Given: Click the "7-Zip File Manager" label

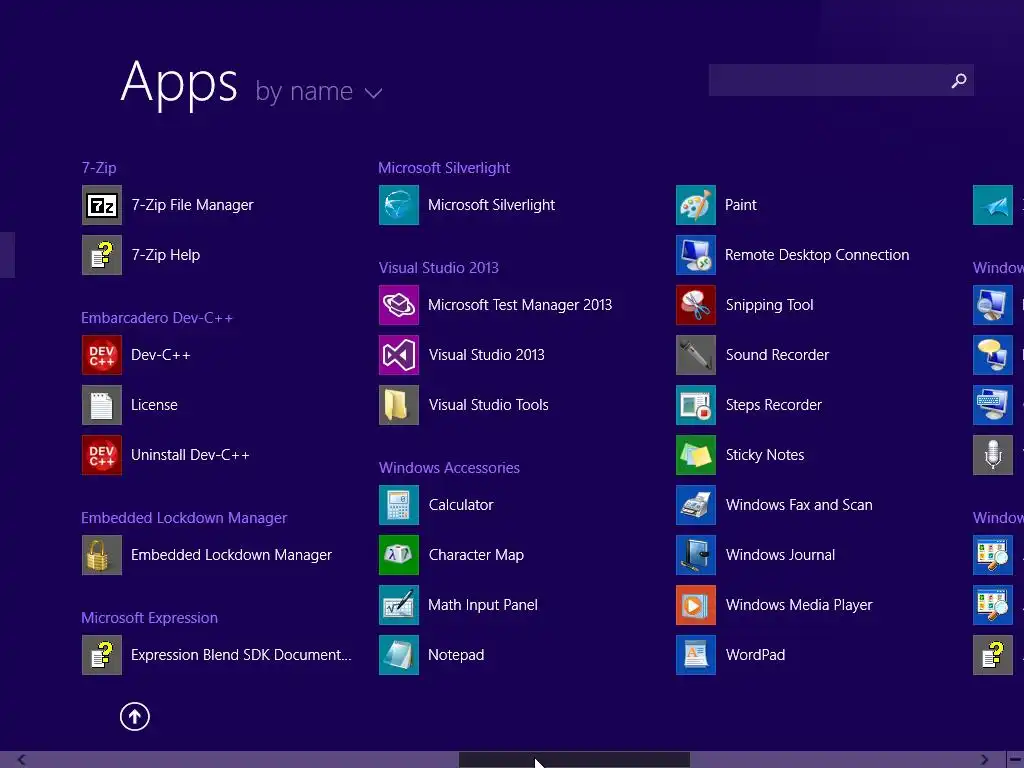Looking at the screenshot, I should pyautogui.click(x=192, y=205).
